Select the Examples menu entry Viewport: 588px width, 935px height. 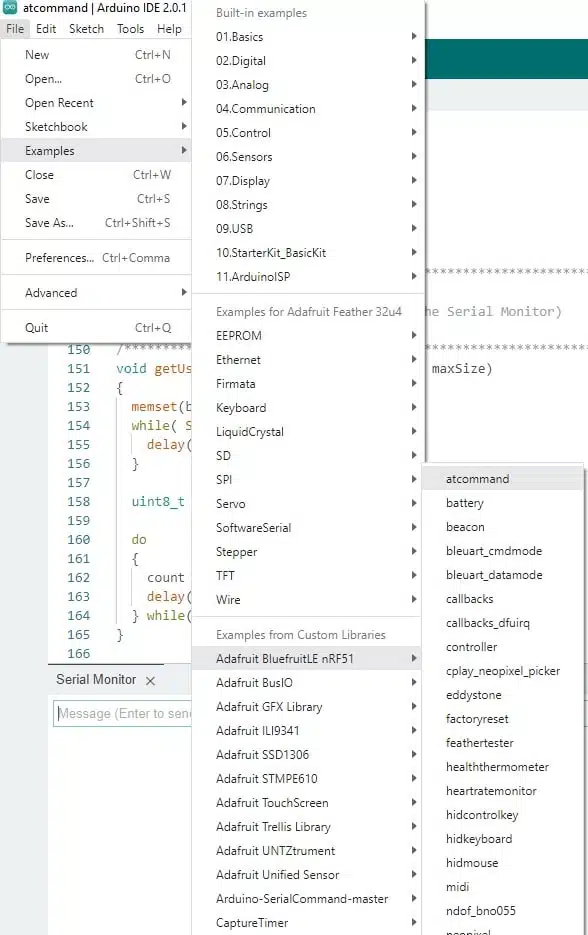[x=96, y=151]
